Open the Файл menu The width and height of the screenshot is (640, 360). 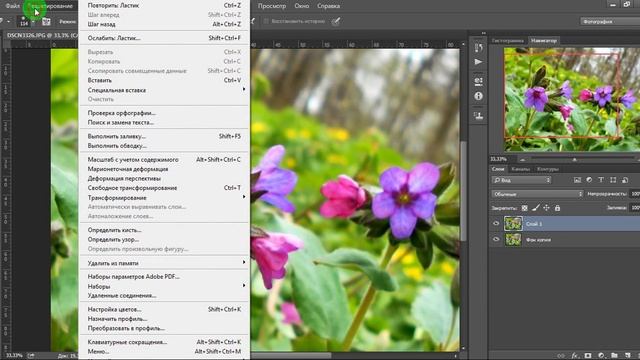point(13,6)
